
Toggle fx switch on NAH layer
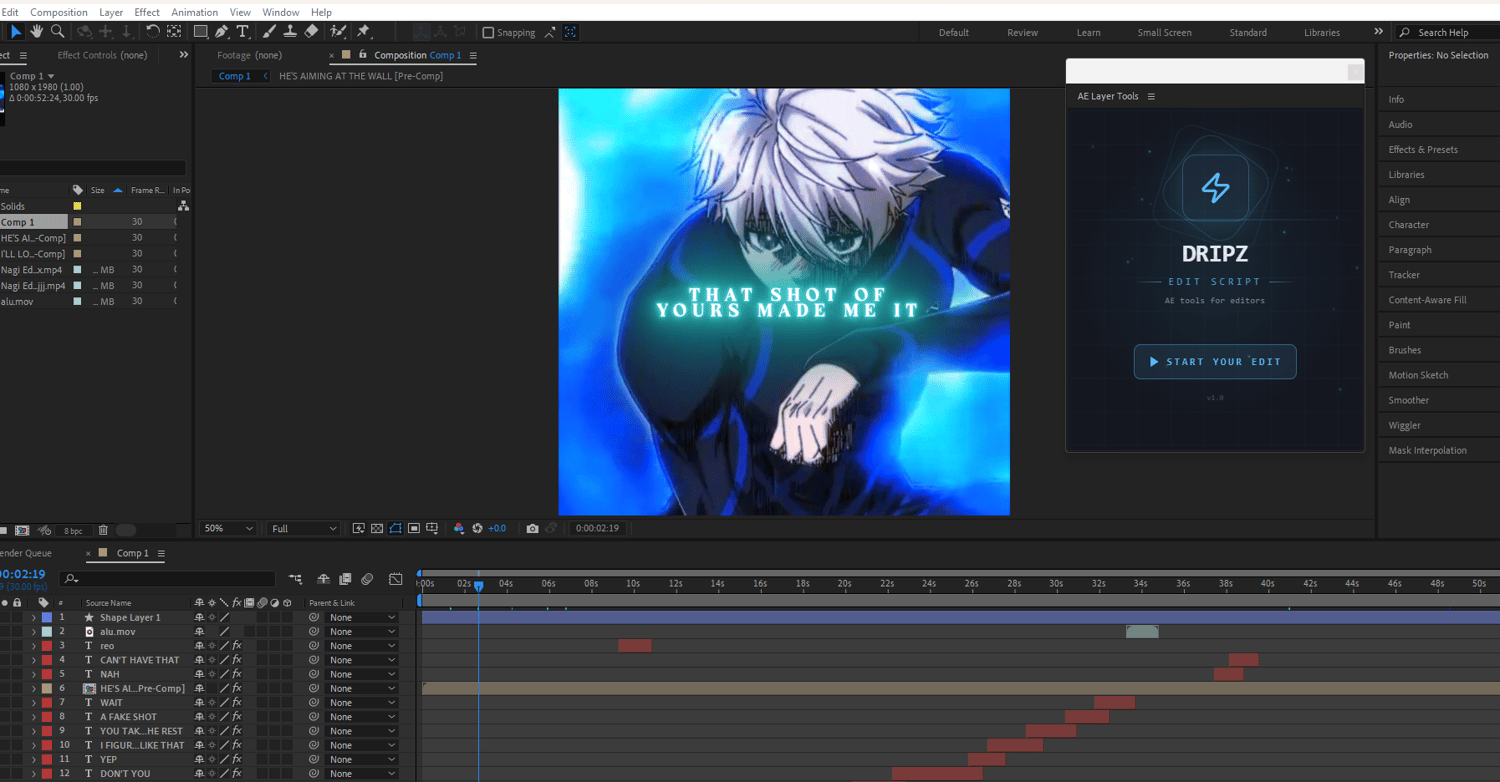(237, 674)
